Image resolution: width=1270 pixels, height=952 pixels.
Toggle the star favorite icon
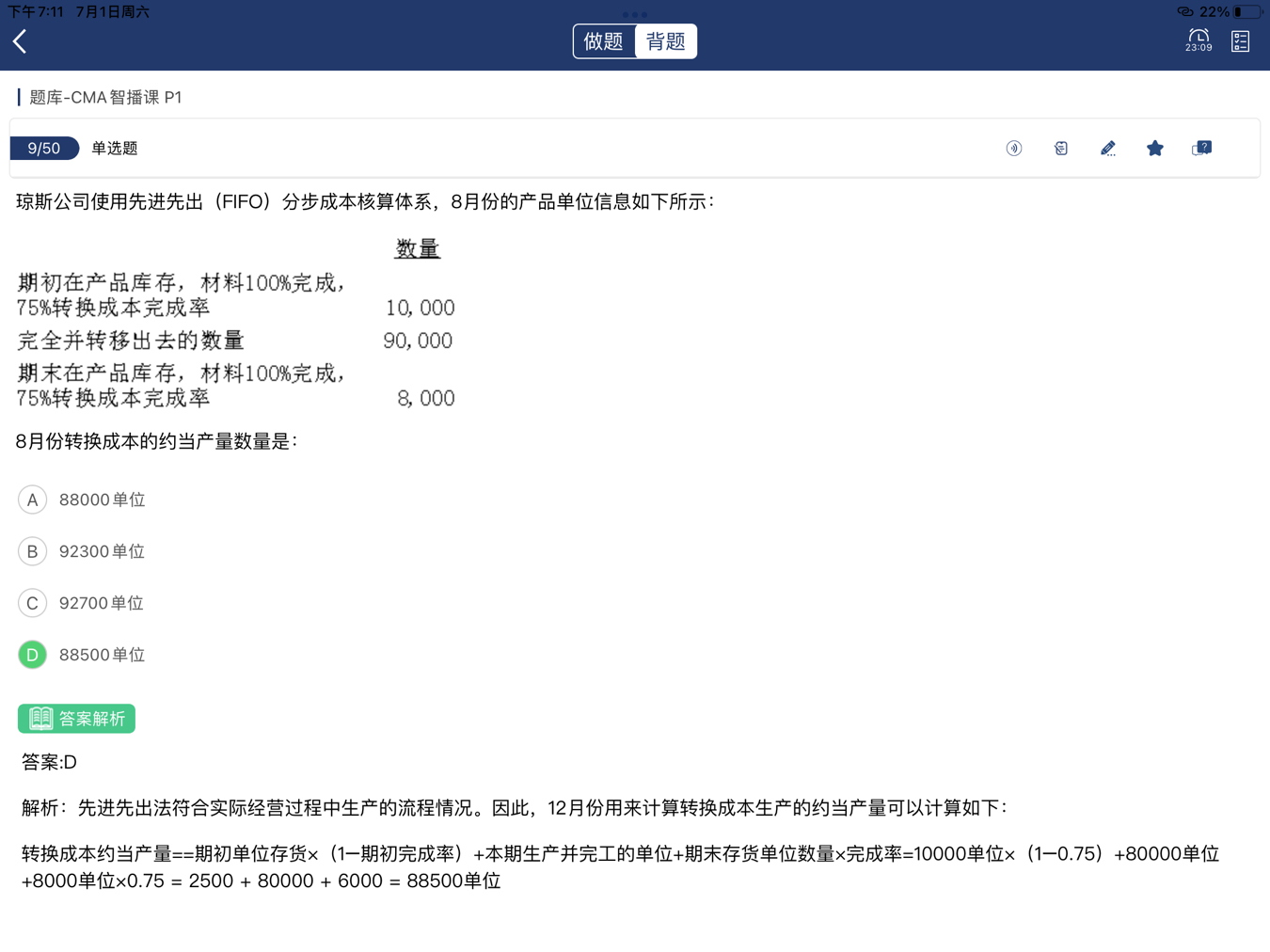point(1154,149)
